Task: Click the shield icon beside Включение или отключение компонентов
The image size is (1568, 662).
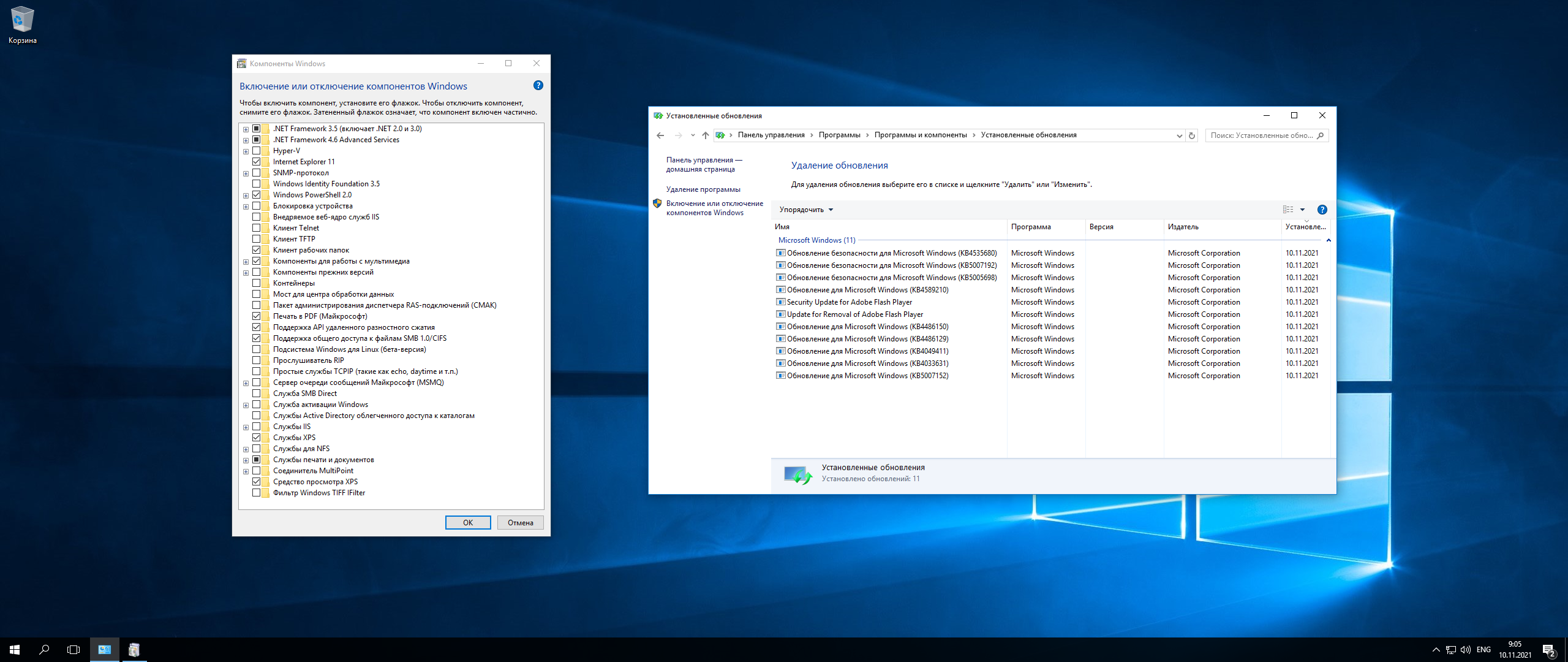Action: [657, 204]
